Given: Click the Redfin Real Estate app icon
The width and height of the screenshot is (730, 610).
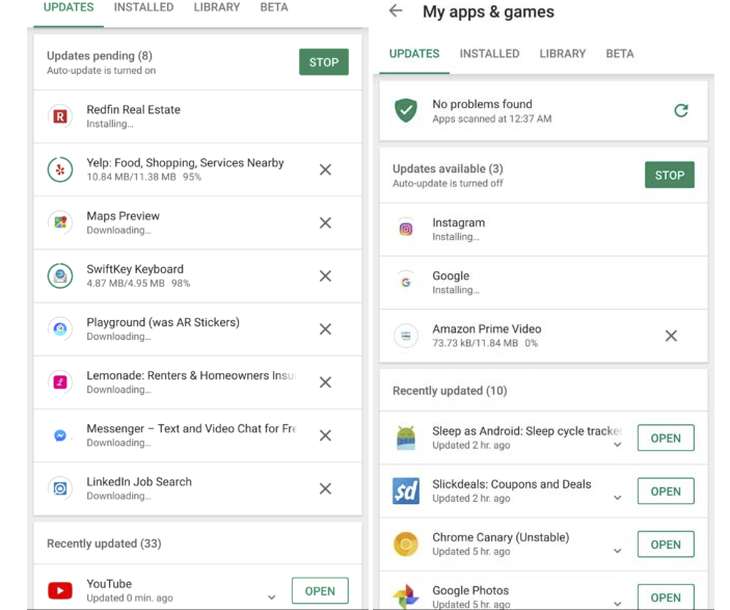Looking at the screenshot, I should pos(60,116).
